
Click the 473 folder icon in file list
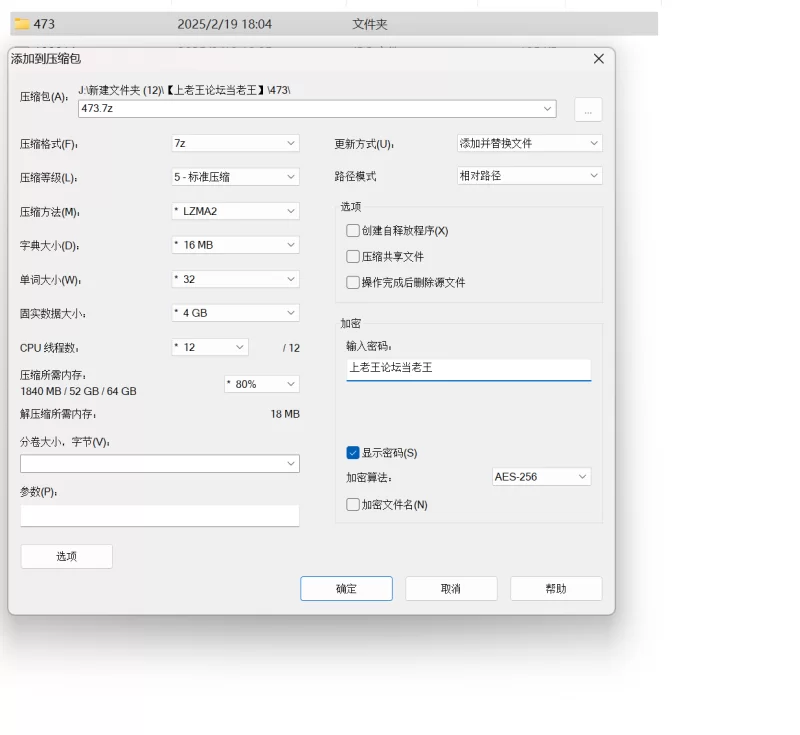pyautogui.click(x=21, y=24)
